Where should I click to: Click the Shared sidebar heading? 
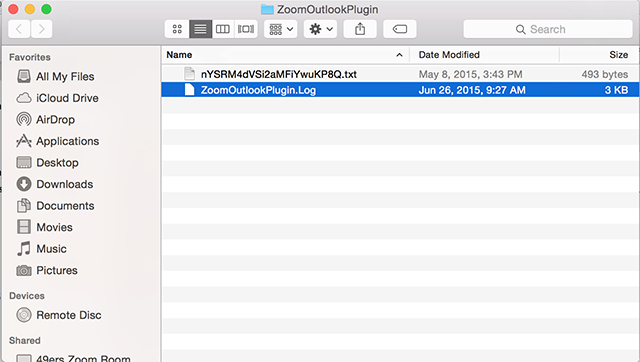click(x=24, y=340)
